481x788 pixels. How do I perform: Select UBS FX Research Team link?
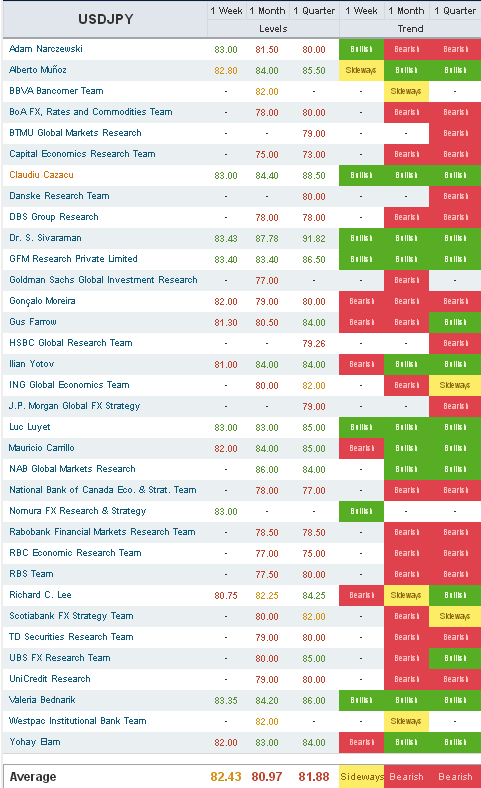pyautogui.click(x=60, y=658)
